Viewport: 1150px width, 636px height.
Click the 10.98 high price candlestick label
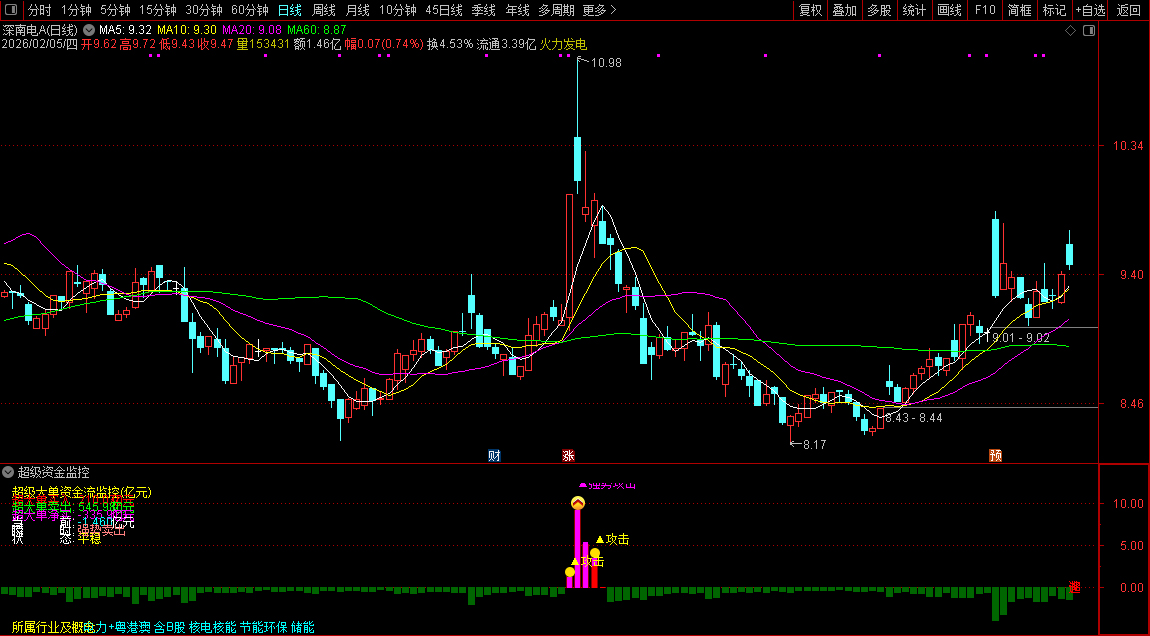click(606, 63)
